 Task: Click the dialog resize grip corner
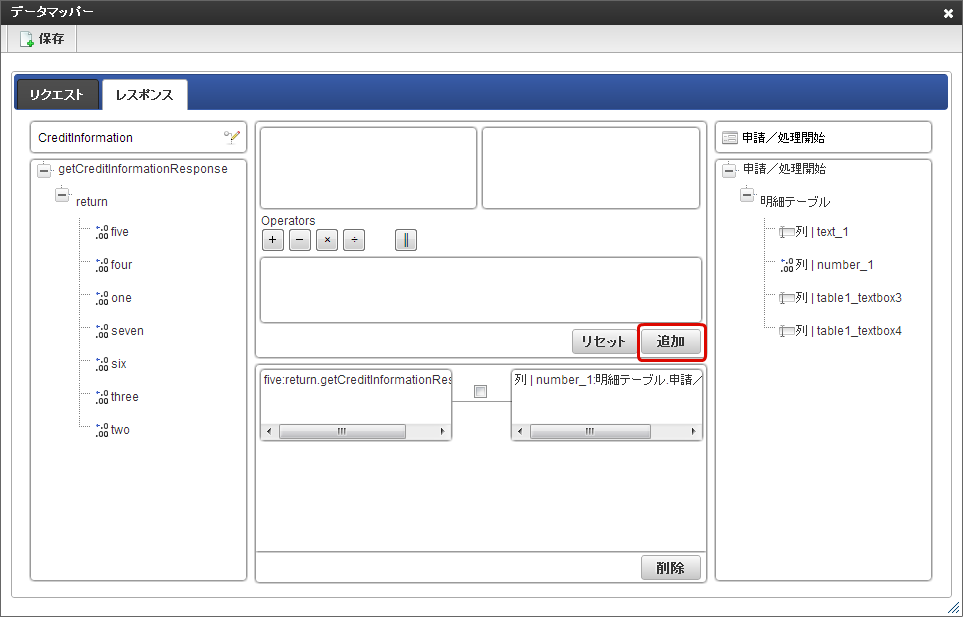tap(954, 608)
